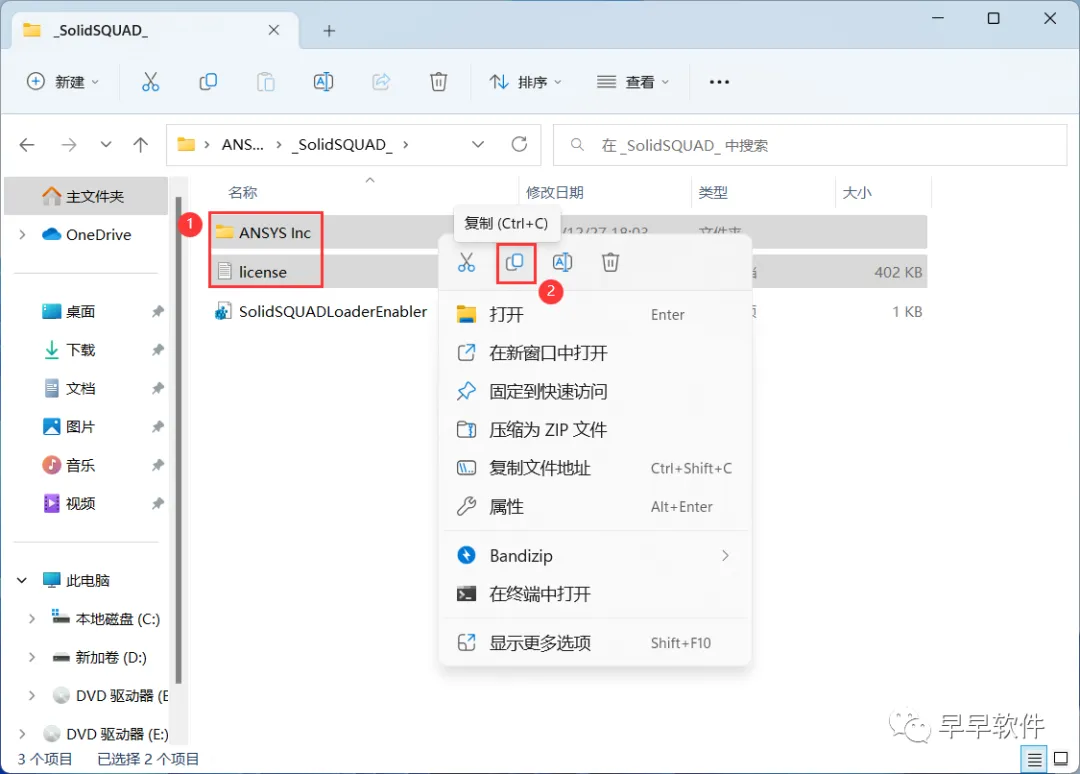
Task: Go up one folder level
Action: click(x=141, y=145)
